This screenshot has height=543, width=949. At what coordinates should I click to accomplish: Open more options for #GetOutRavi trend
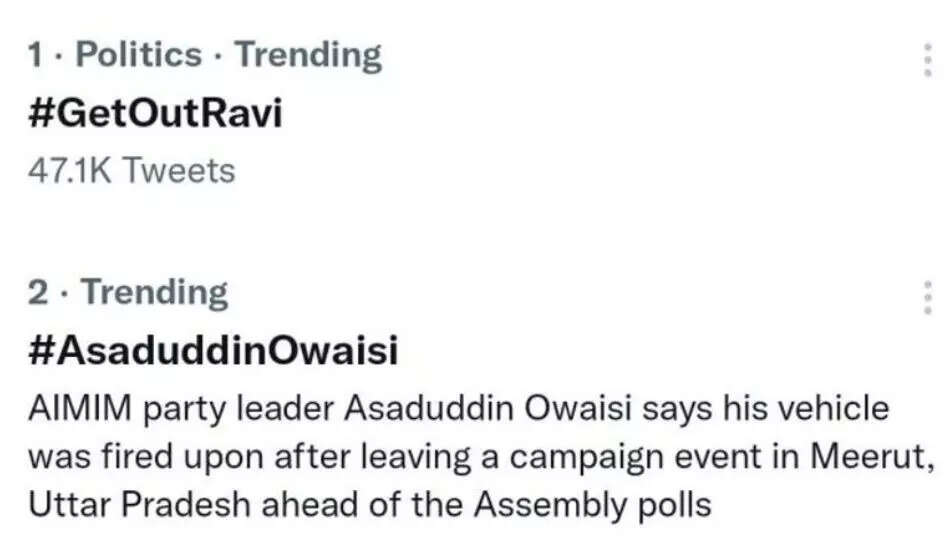925,62
